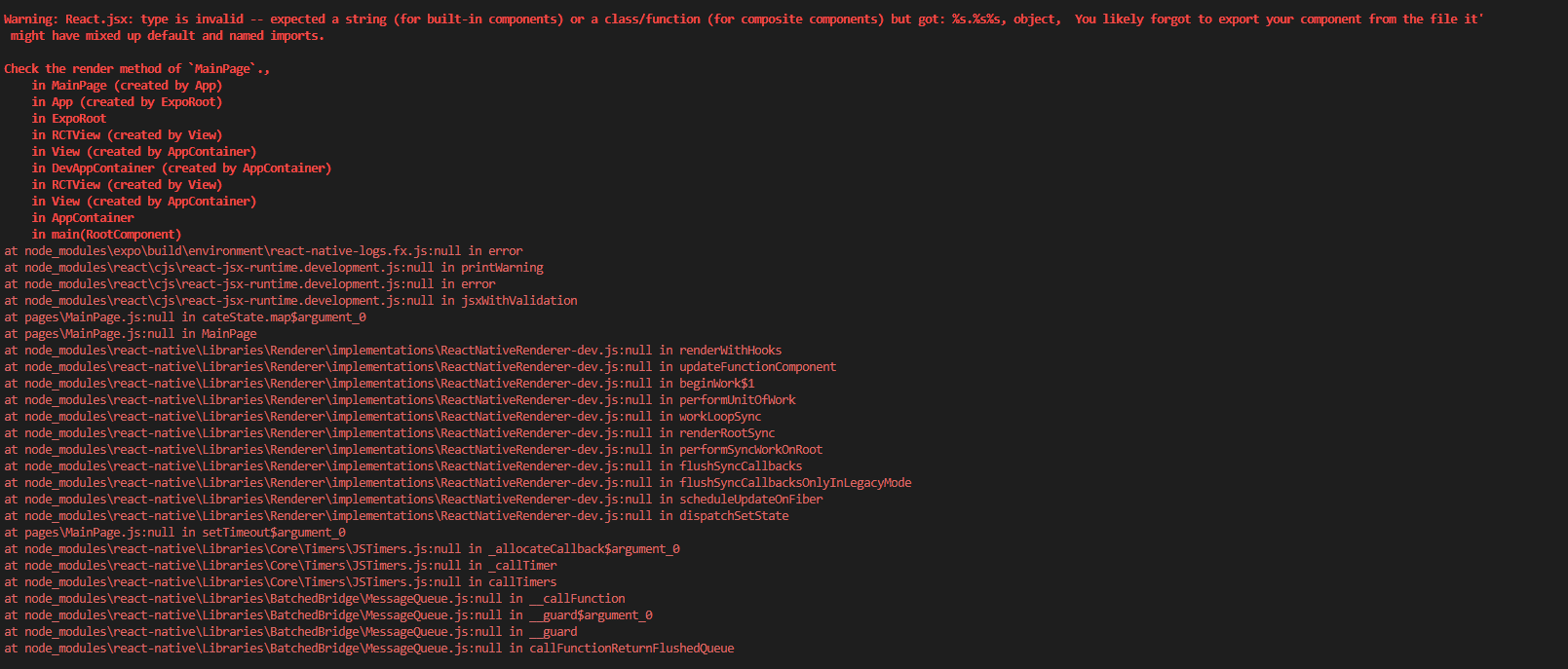This screenshot has width=1568, height=669.
Task: Click the updateFunctionComponent stack frame
Action: pos(420,367)
